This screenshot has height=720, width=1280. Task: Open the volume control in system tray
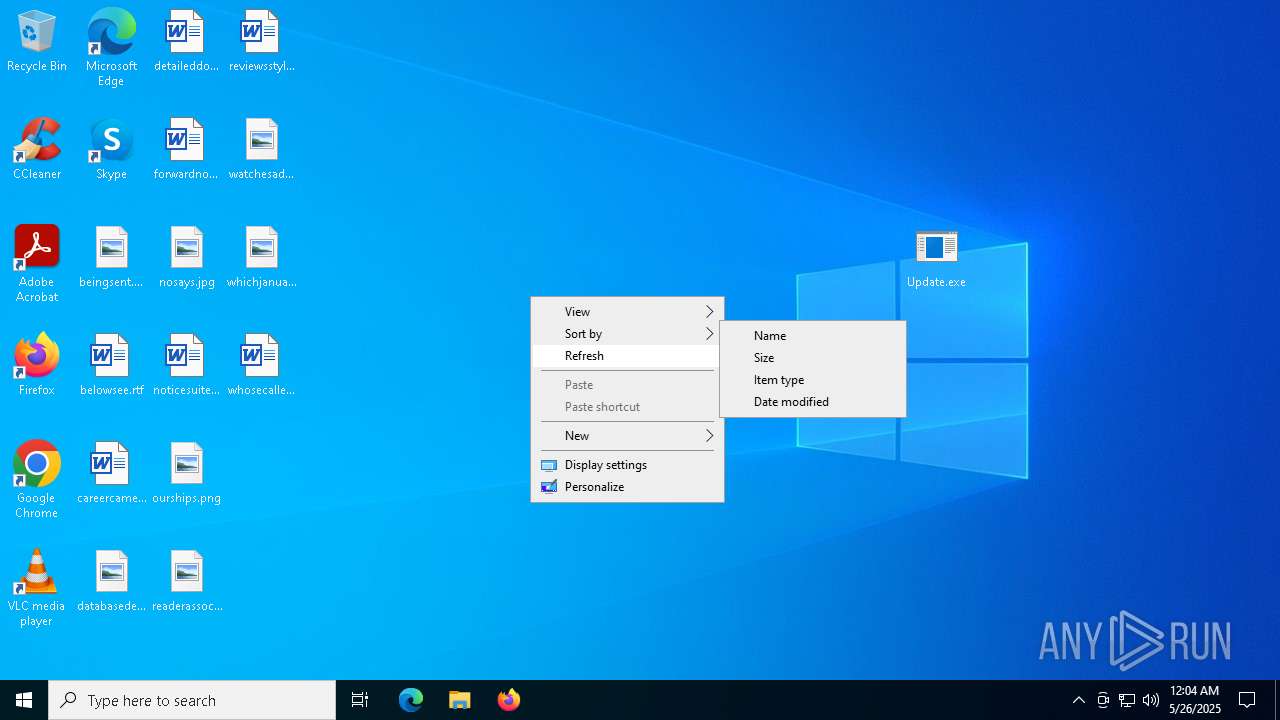(x=1151, y=700)
